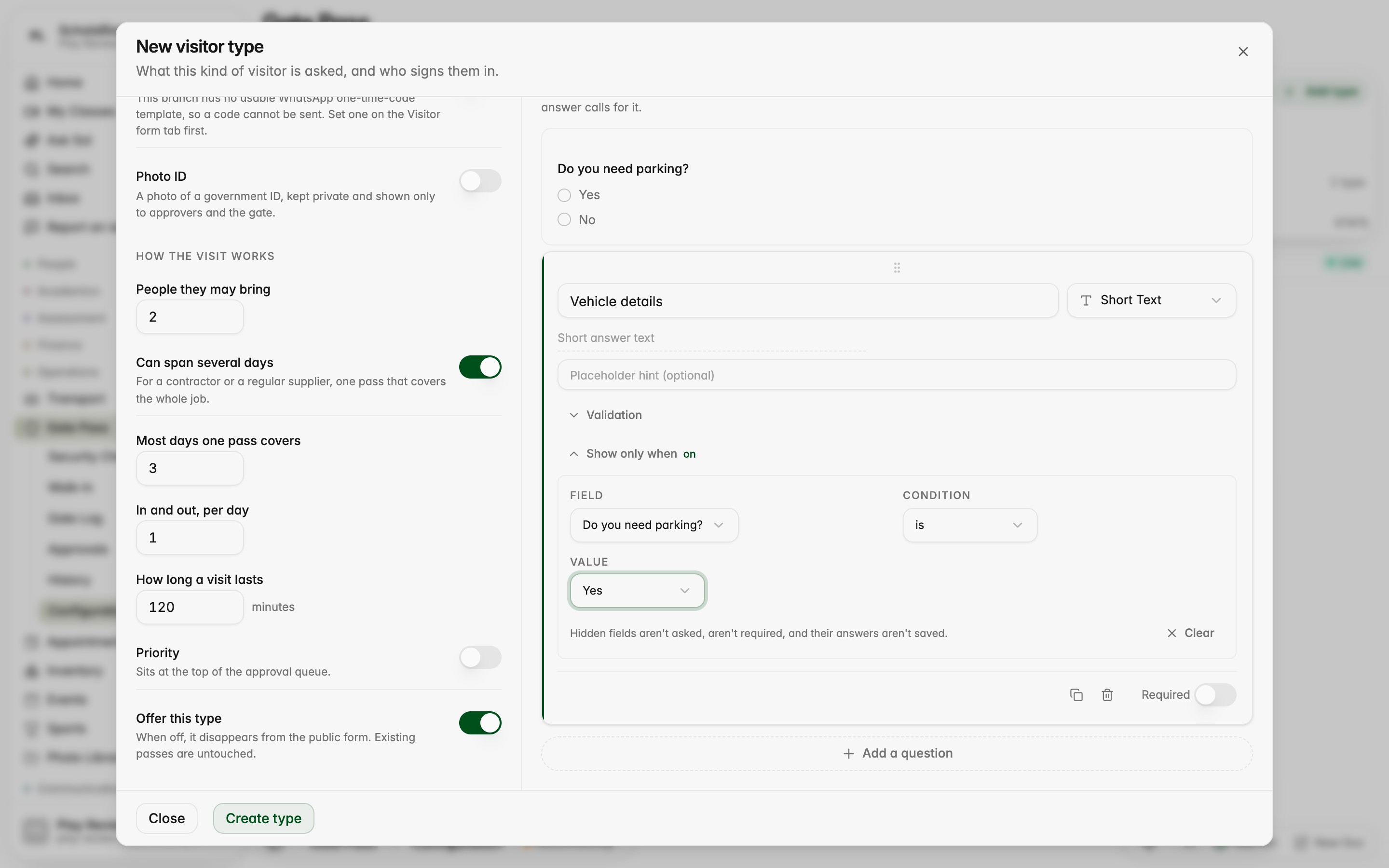The height and width of the screenshot is (868, 1389).
Task: Close the New visitor type dialog with X
Action: [1243, 52]
